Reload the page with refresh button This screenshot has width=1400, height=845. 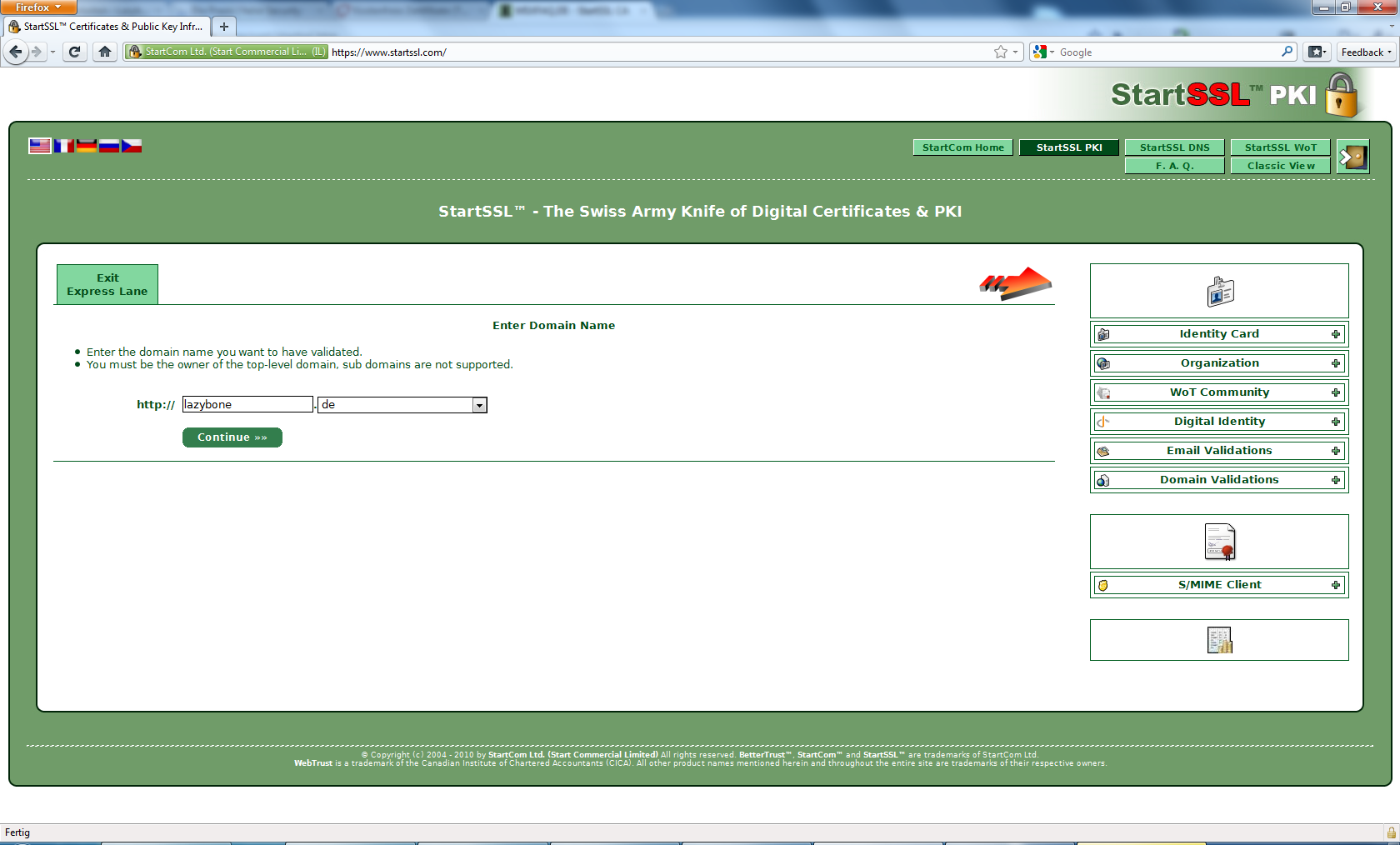click(74, 52)
